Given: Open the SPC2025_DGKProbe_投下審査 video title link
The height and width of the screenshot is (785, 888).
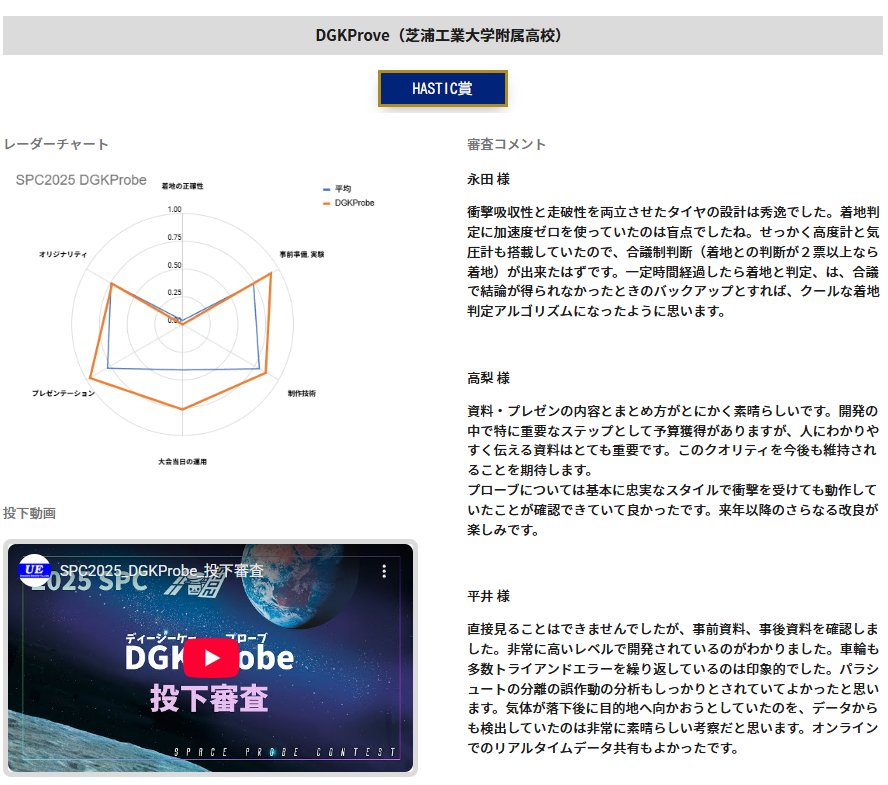Looking at the screenshot, I should pos(161,571).
